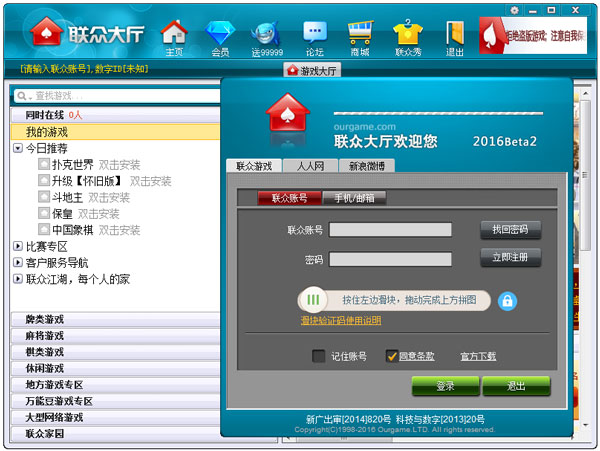
Task: Select the 同时在线 0人 row
Action: coord(116,115)
